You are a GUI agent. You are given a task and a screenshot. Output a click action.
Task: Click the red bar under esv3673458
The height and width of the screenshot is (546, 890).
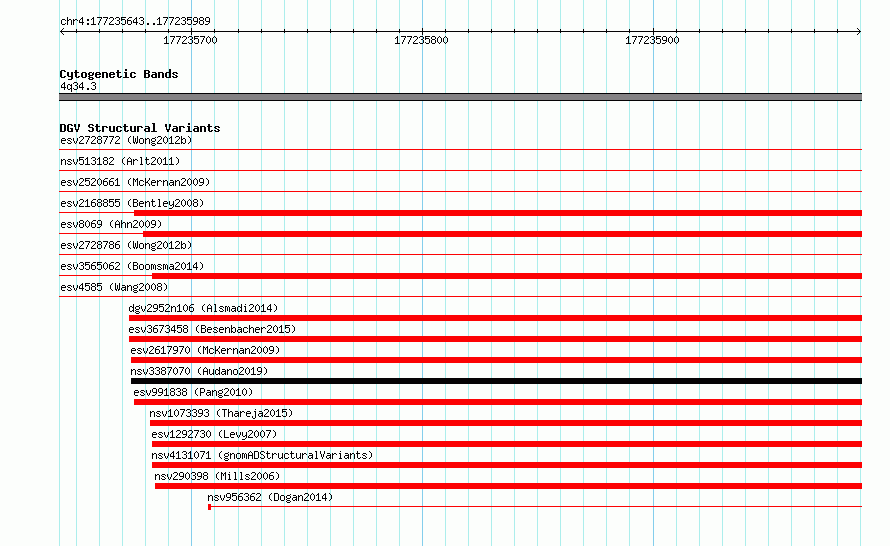[496, 339]
